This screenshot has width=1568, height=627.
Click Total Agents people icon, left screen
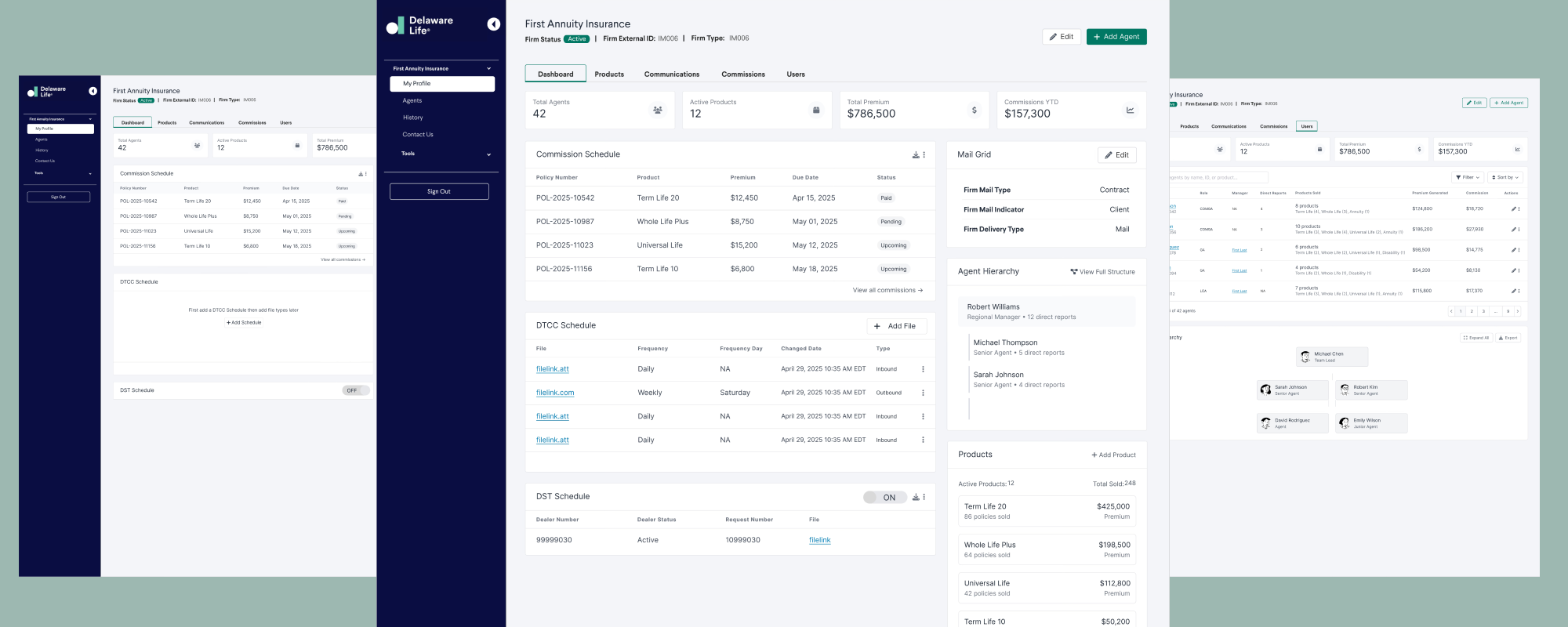click(197, 145)
